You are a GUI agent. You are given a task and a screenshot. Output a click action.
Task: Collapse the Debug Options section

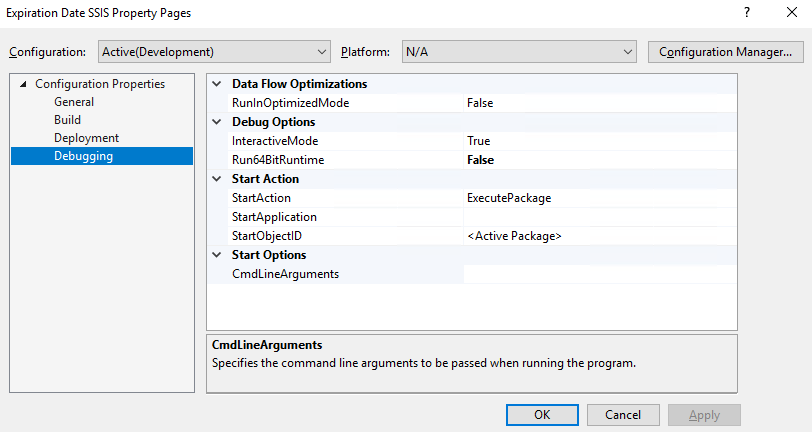(x=217, y=122)
